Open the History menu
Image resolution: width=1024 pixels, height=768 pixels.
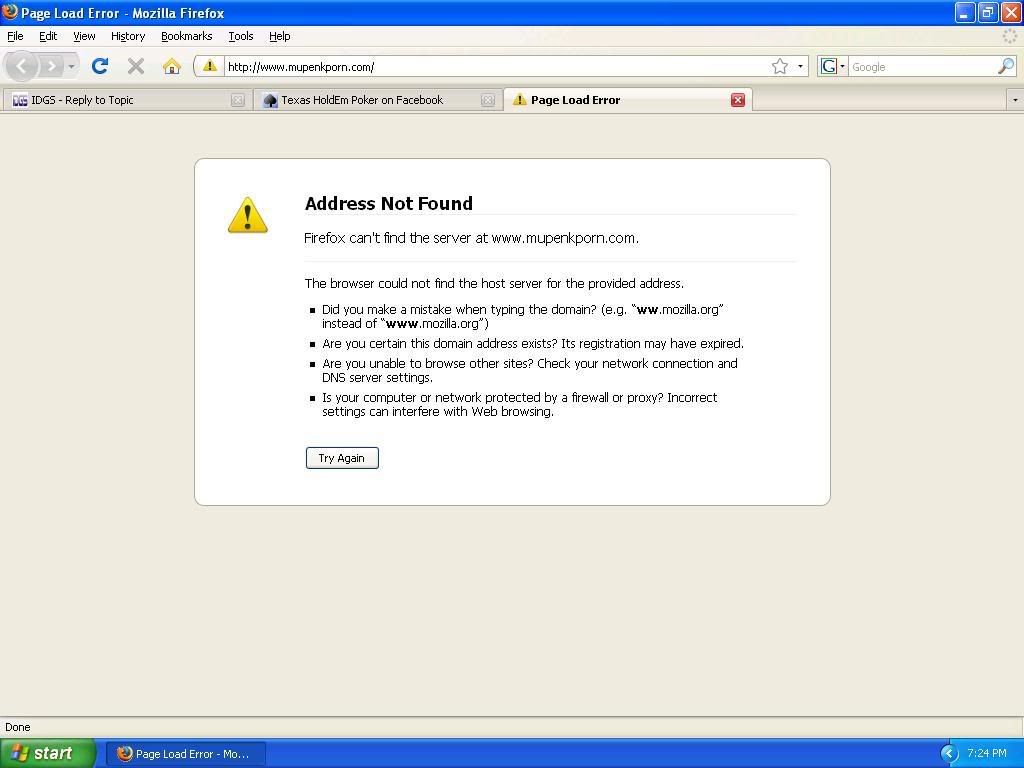pyautogui.click(x=128, y=37)
